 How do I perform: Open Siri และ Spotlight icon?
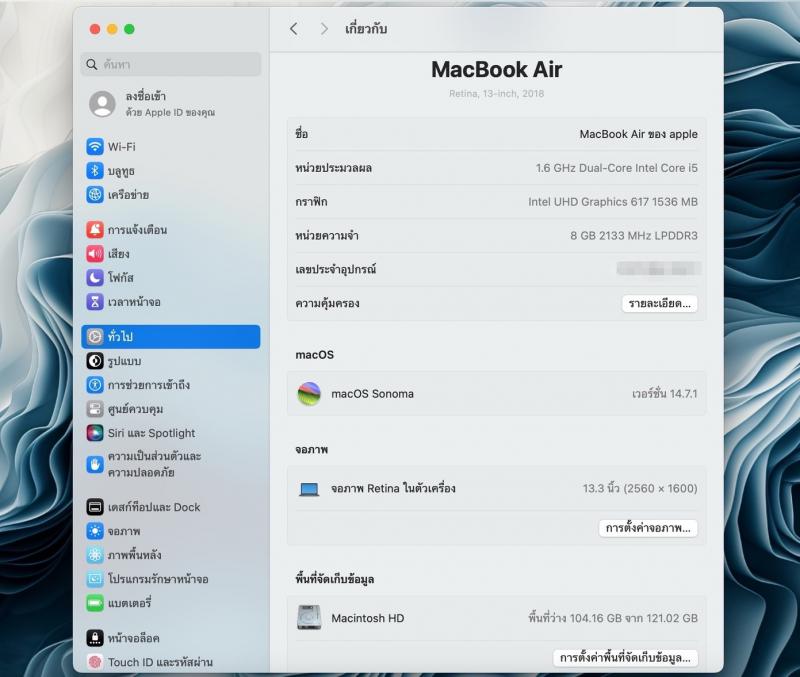[x=95, y=433]
